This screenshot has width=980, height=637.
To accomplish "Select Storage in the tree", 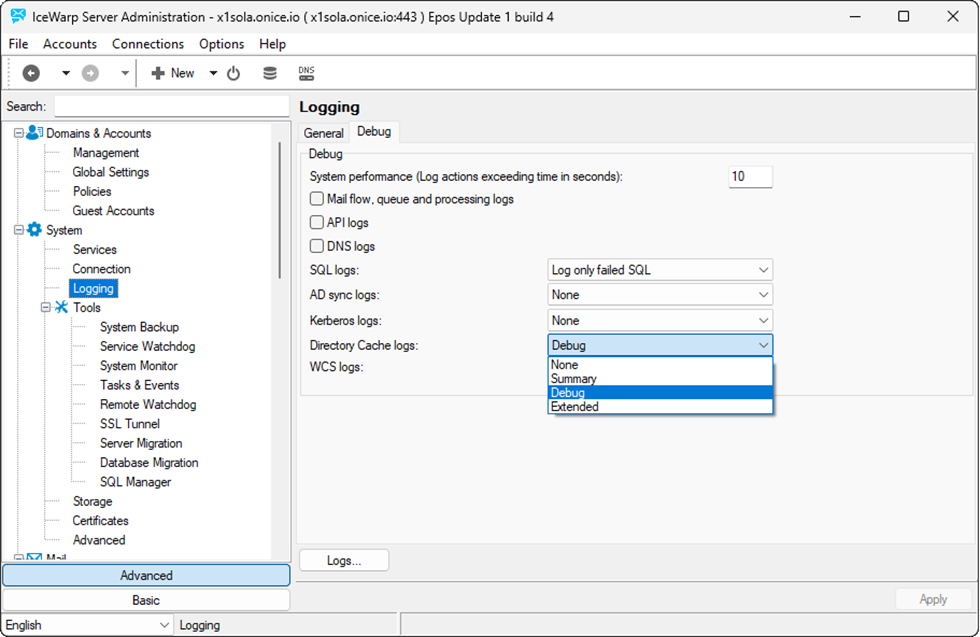I will (92, 501).
